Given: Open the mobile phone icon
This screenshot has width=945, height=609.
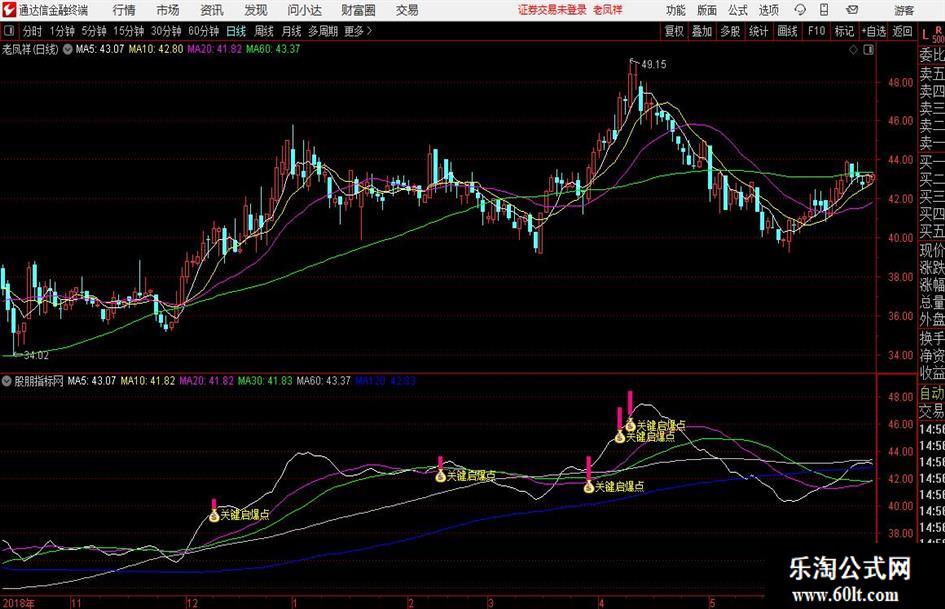Looking at the screenshot, I should [x=824, y=10].
